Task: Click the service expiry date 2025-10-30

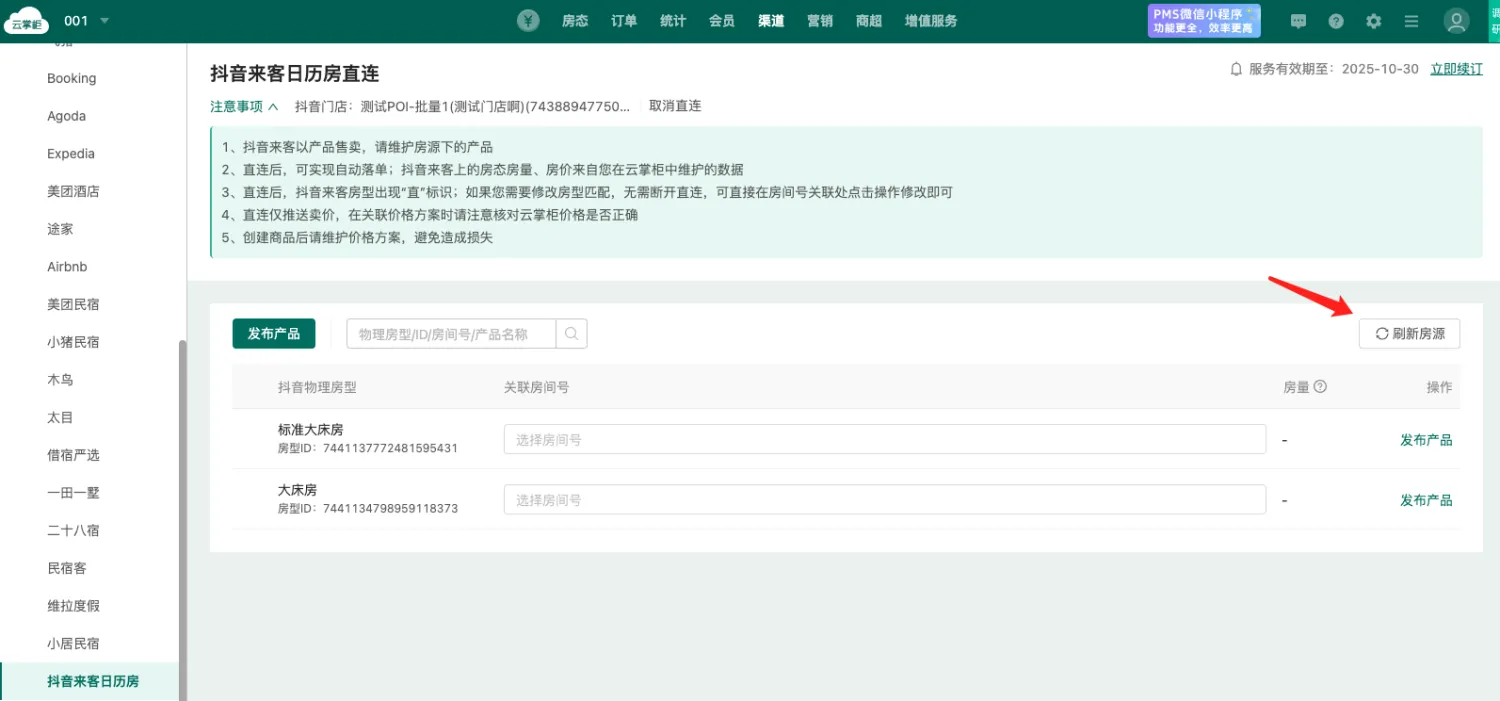Action: coord(1380,69)
